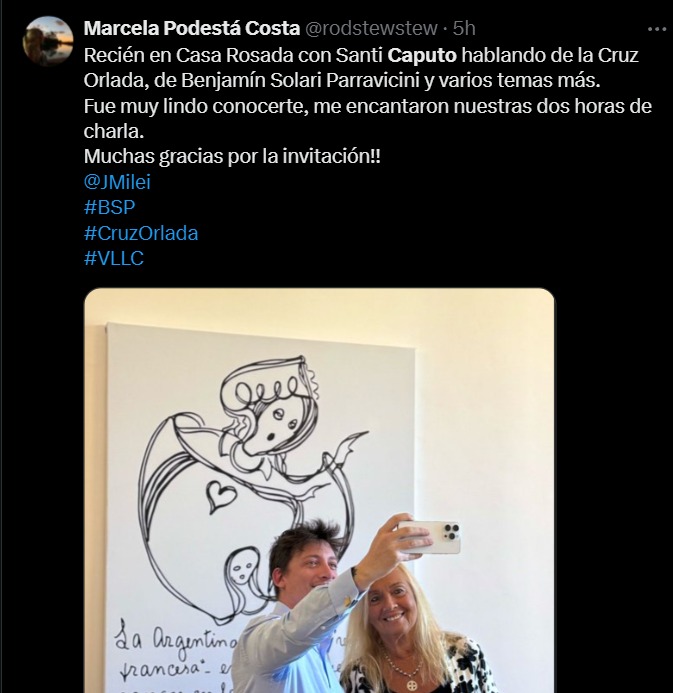Viewport: 673px width, 693px height.
Task: Open the #BSP hashtag
Action: coord(109,207)
